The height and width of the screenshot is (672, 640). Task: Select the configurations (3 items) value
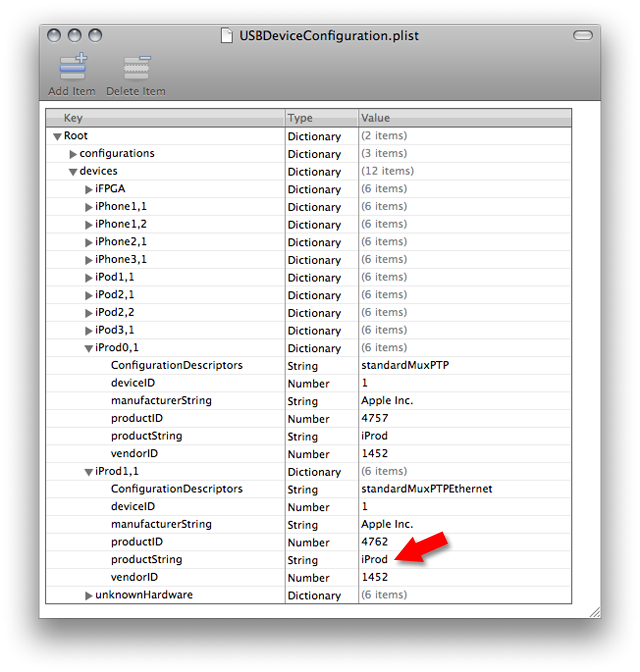tap(384, 153)
